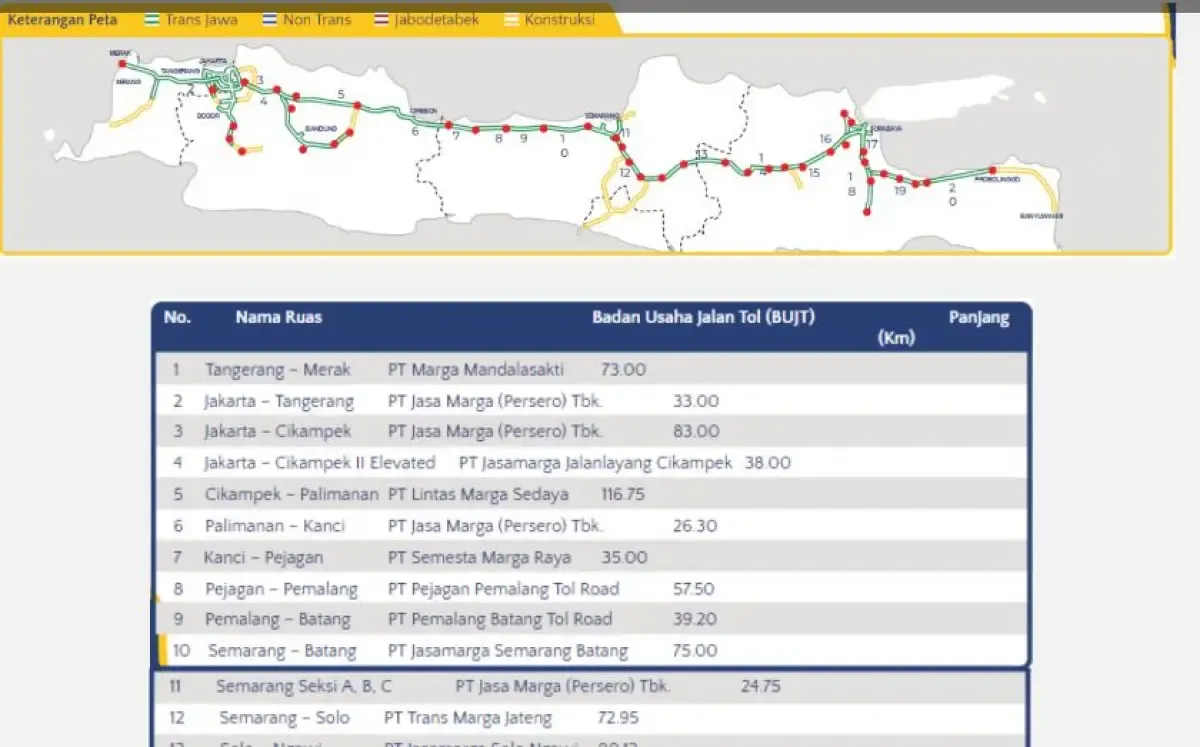Screen dimensions: 1200x747
Task: Click route number 15 on the map
Action: [814, 173]
